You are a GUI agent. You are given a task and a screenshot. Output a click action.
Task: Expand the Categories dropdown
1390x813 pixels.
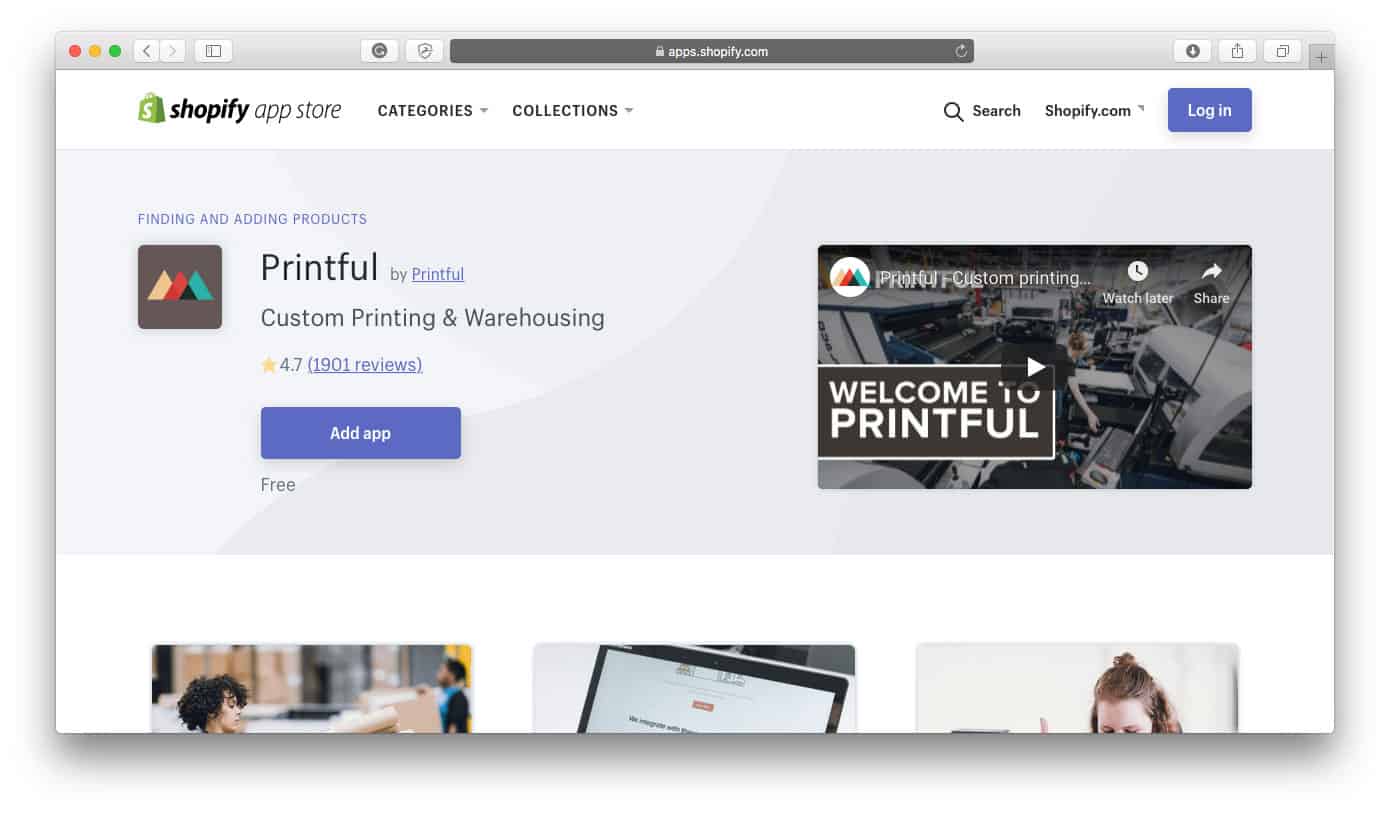433,111
